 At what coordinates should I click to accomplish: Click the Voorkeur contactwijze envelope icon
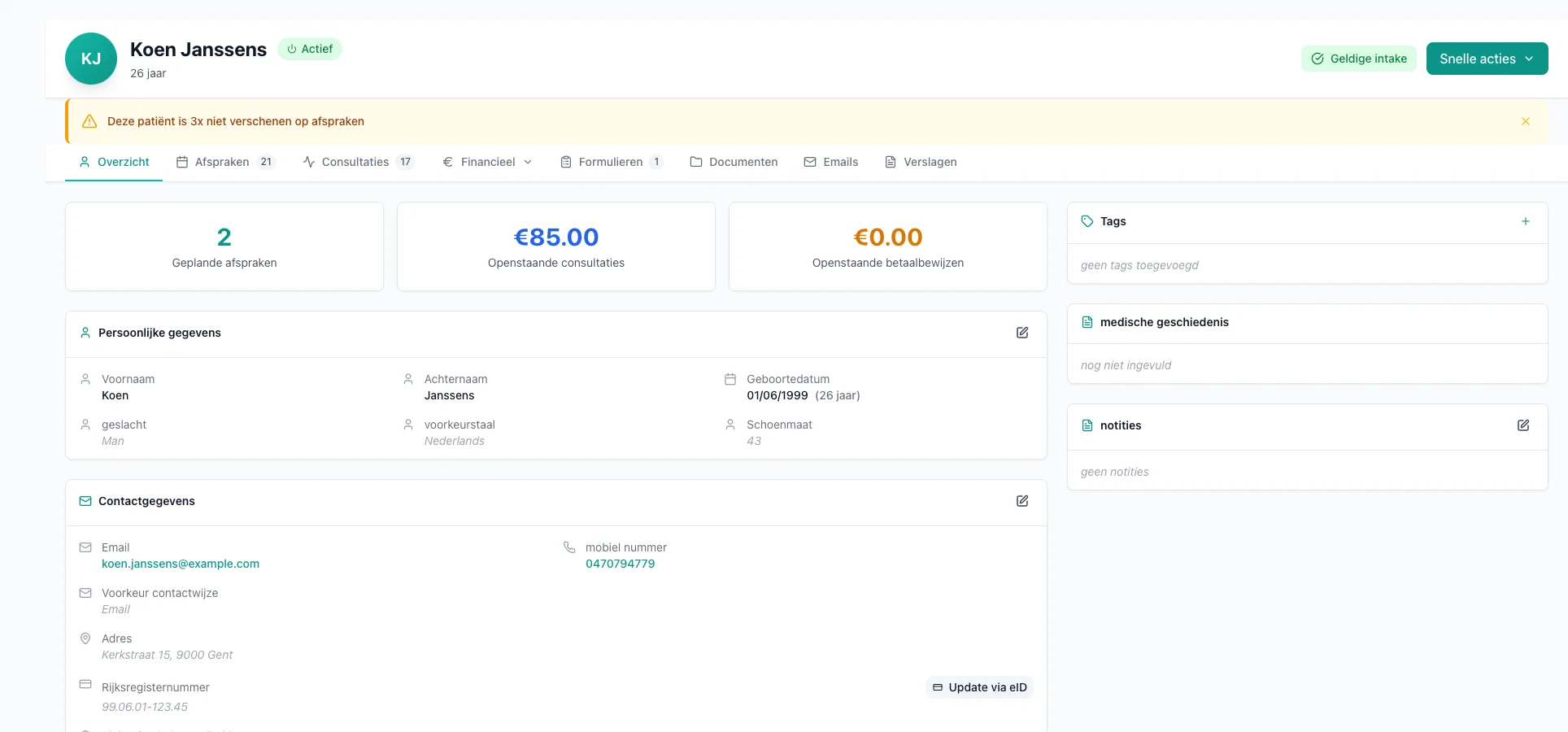tap(85, 593)
